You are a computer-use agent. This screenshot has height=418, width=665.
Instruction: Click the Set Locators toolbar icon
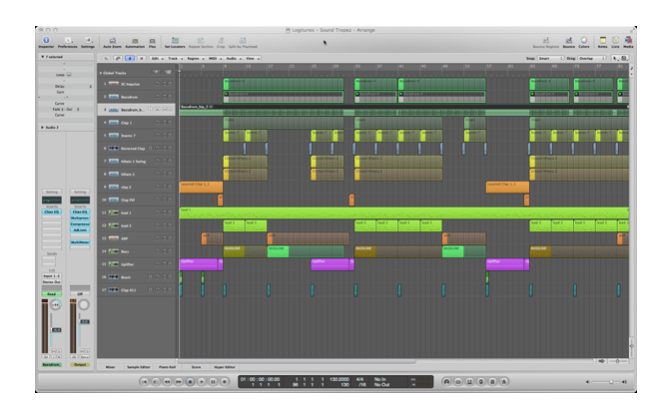pyautogui.click(x=175, y=41)
